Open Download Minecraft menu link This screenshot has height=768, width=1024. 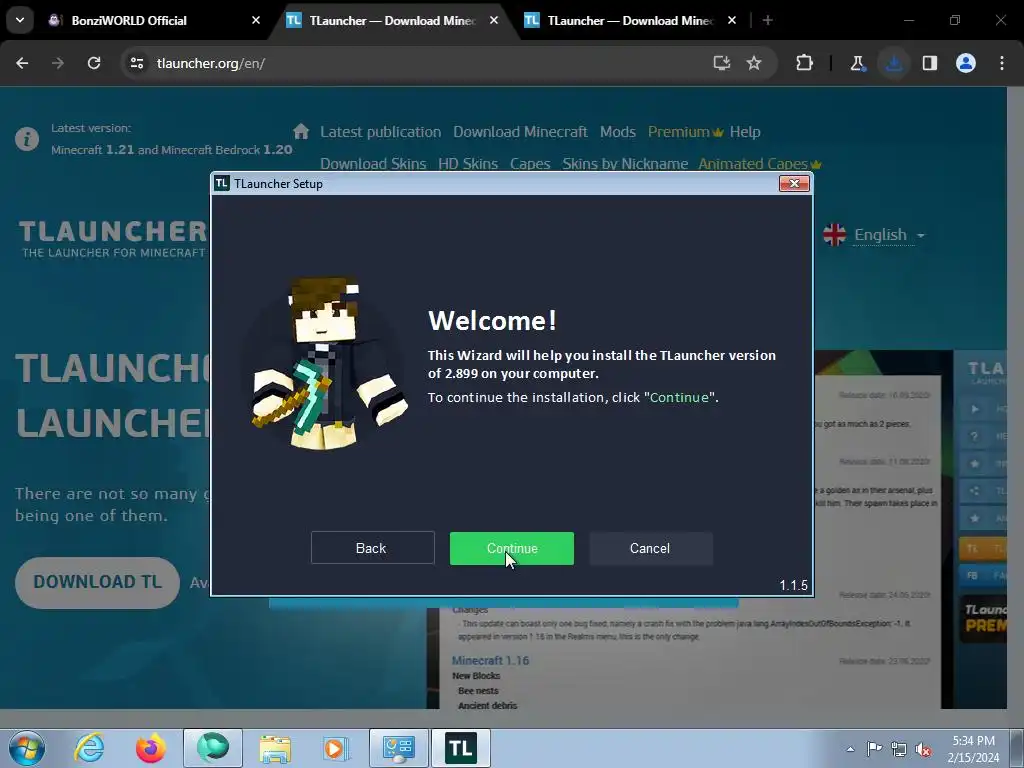pyautogui.click(x=520, y=132)
